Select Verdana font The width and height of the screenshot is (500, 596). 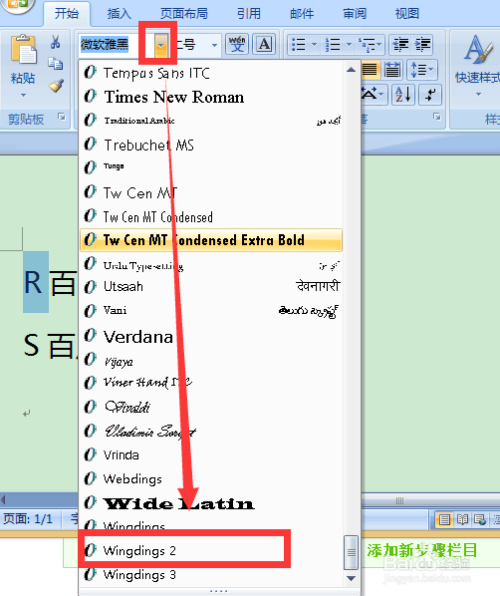[x=211, y=336]
